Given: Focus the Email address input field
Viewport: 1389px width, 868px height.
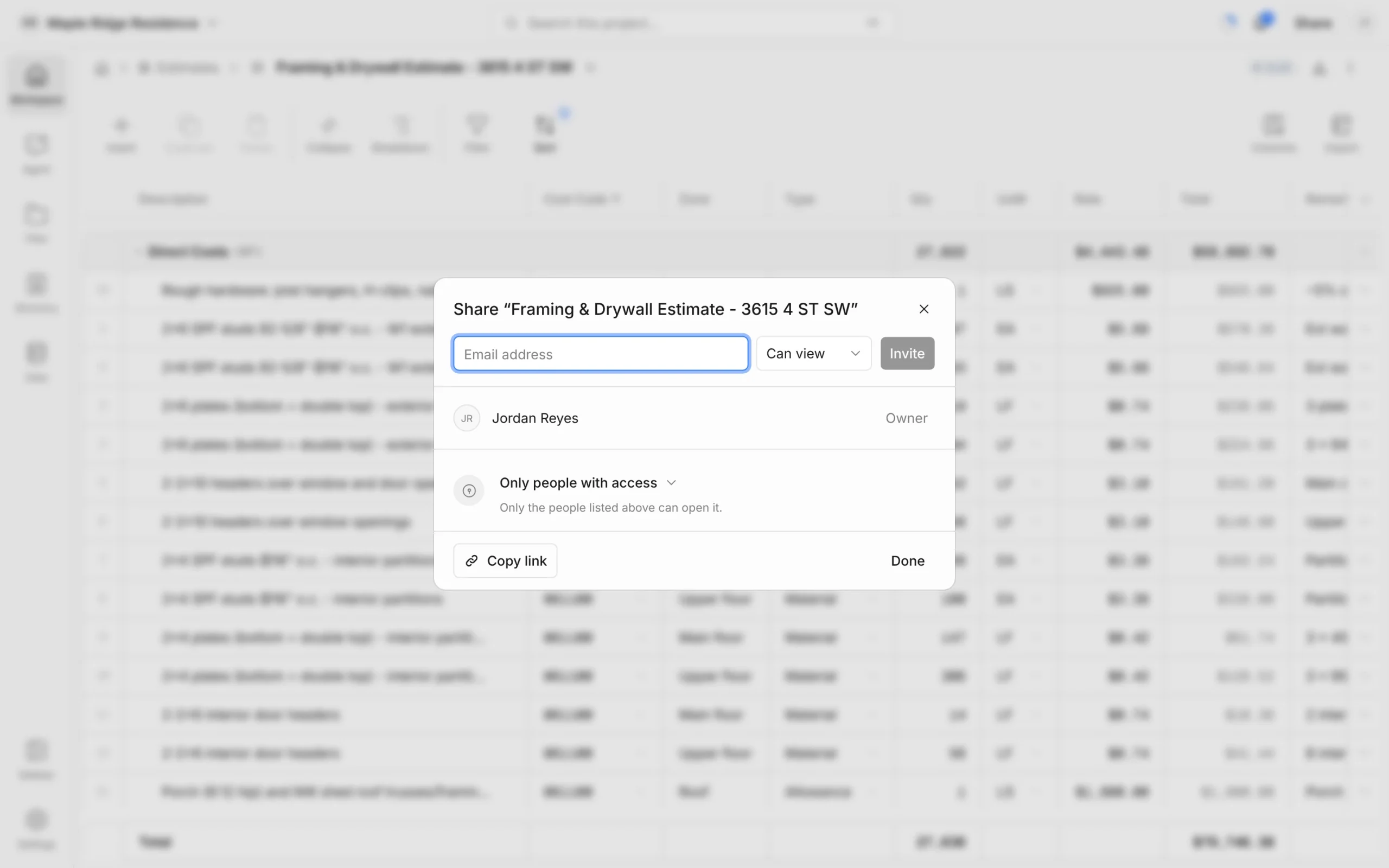Looking at the screenshot, I should [x=601, y=354].
